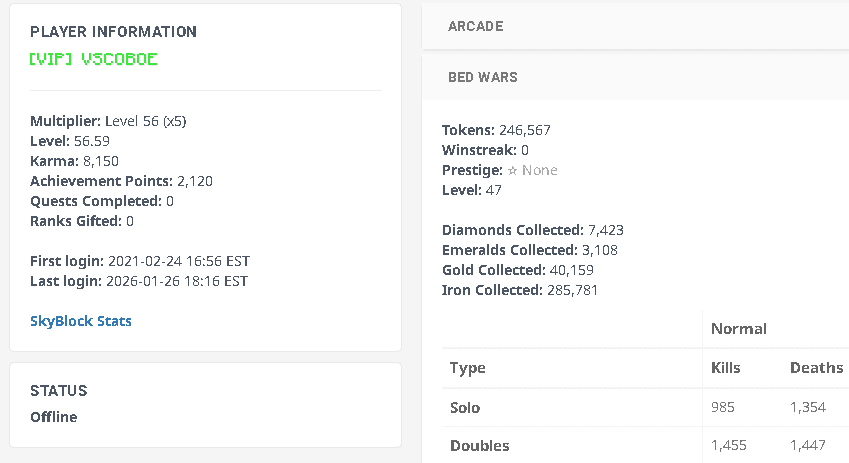Screen dimensions: 849x463
Task: Click the Offline status text
Action: pos(54,417)
